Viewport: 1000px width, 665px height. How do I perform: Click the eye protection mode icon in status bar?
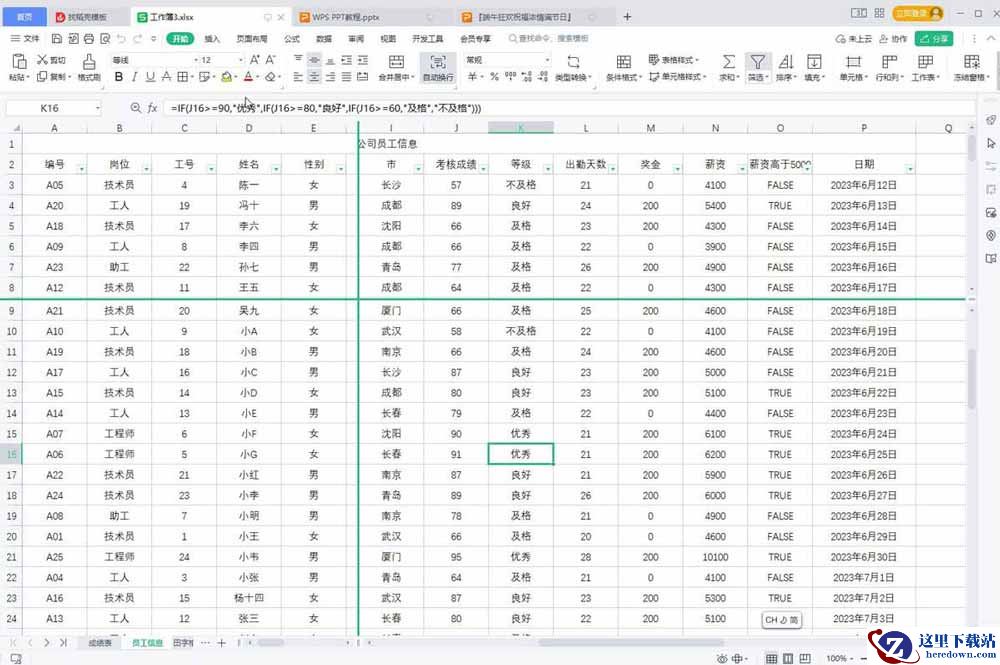pyautogui.click(x=722, y=658)
